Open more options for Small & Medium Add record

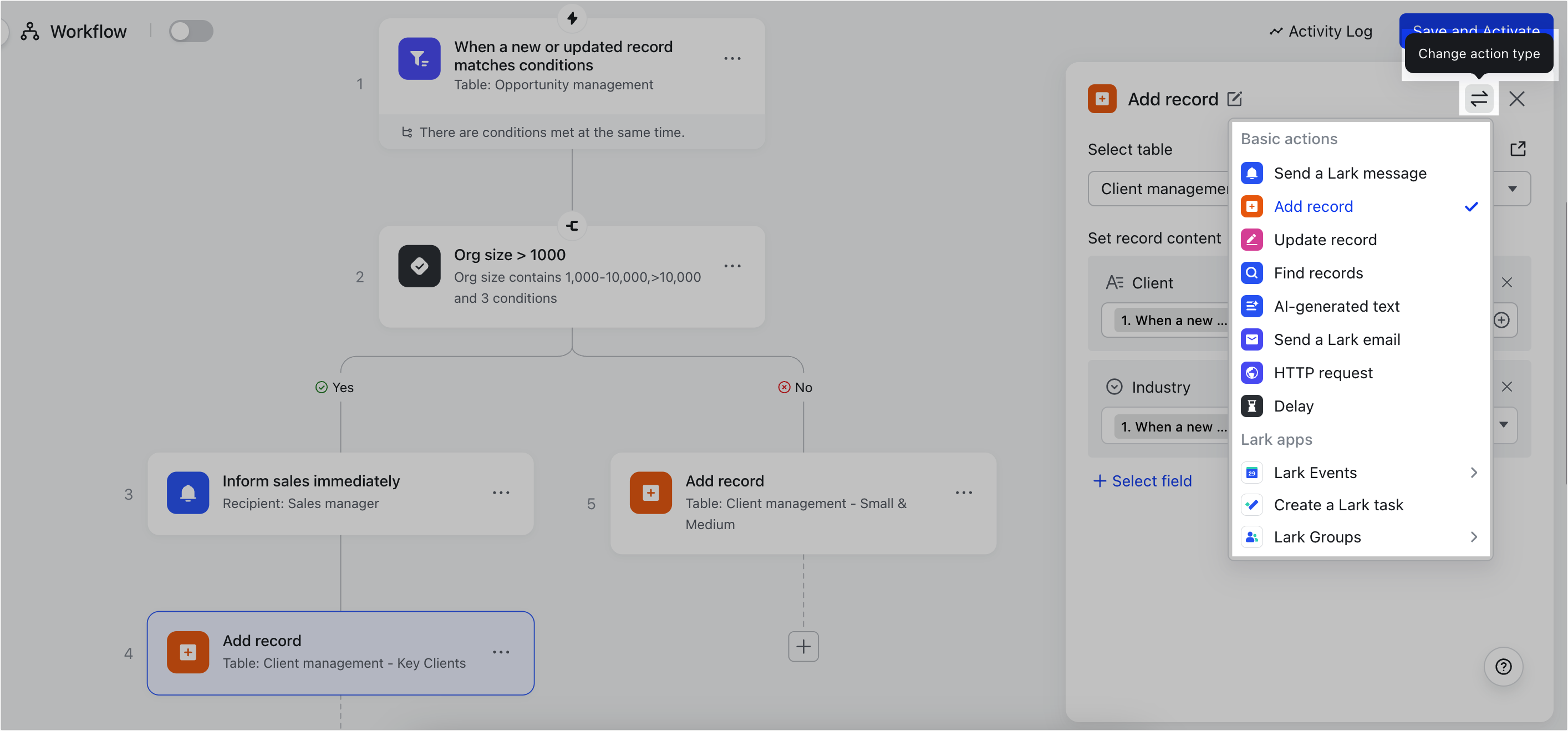(964, 493)
